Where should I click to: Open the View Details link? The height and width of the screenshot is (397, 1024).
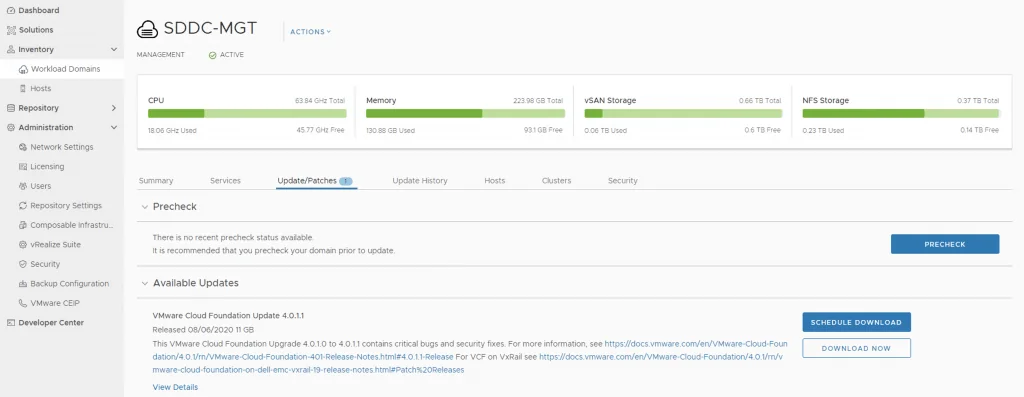175,387
